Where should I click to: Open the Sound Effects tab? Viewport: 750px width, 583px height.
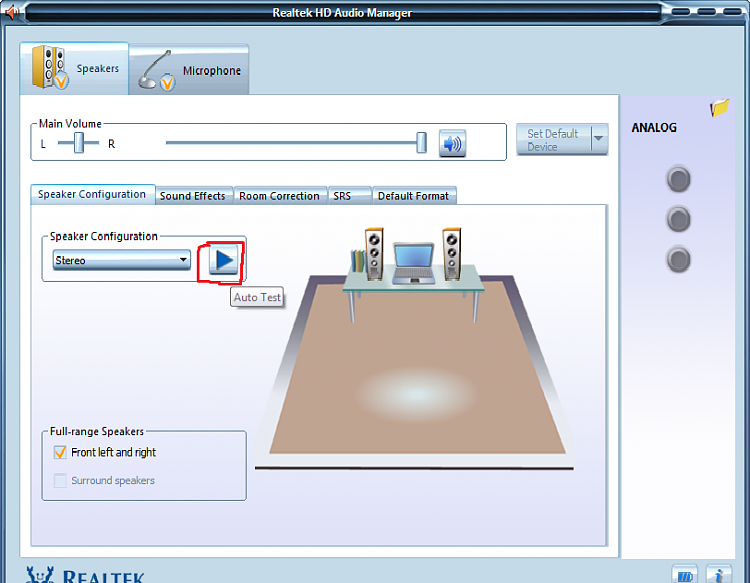tap(194, 196)
